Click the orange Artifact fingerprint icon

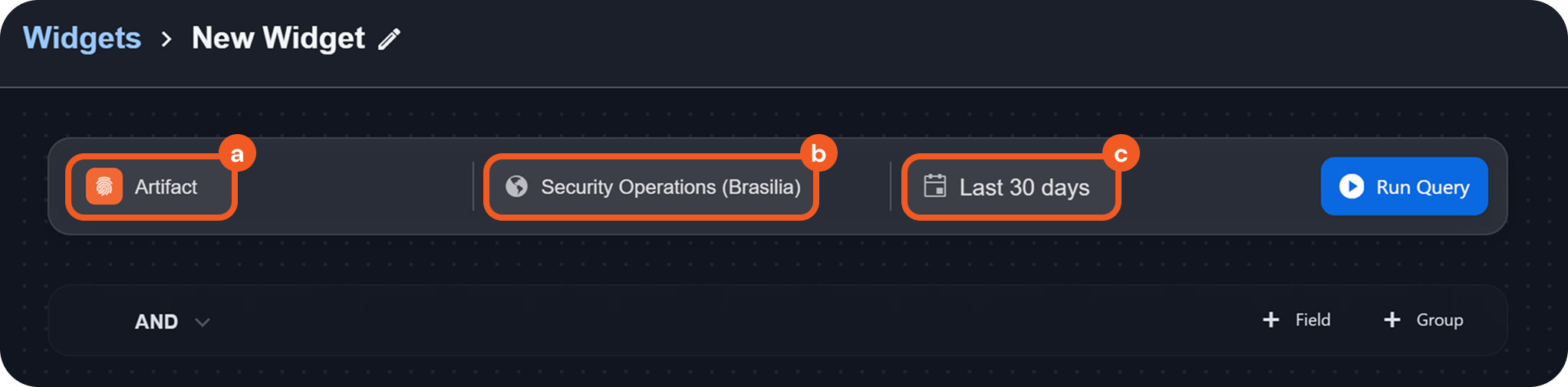104,186
